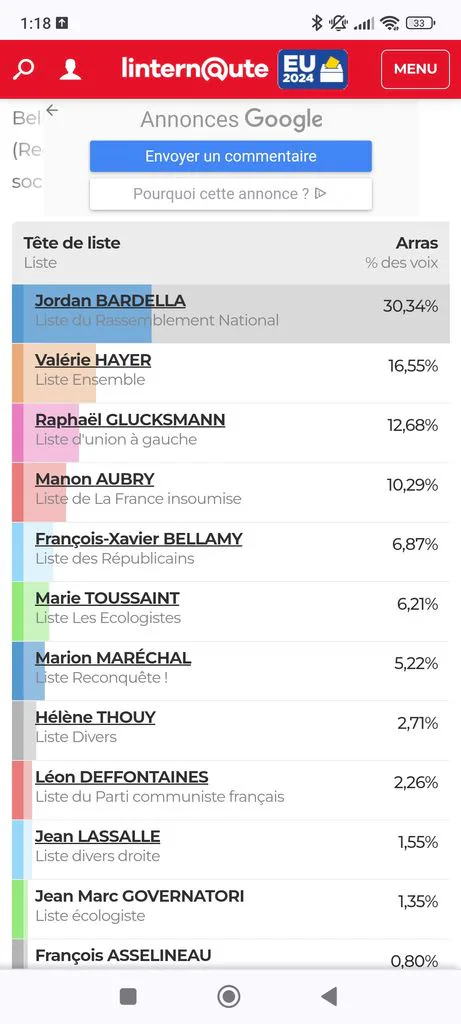Open Marie TOUSSAINT link
This screenshot has width=461, height=1024.
click(x=107, y=598)
